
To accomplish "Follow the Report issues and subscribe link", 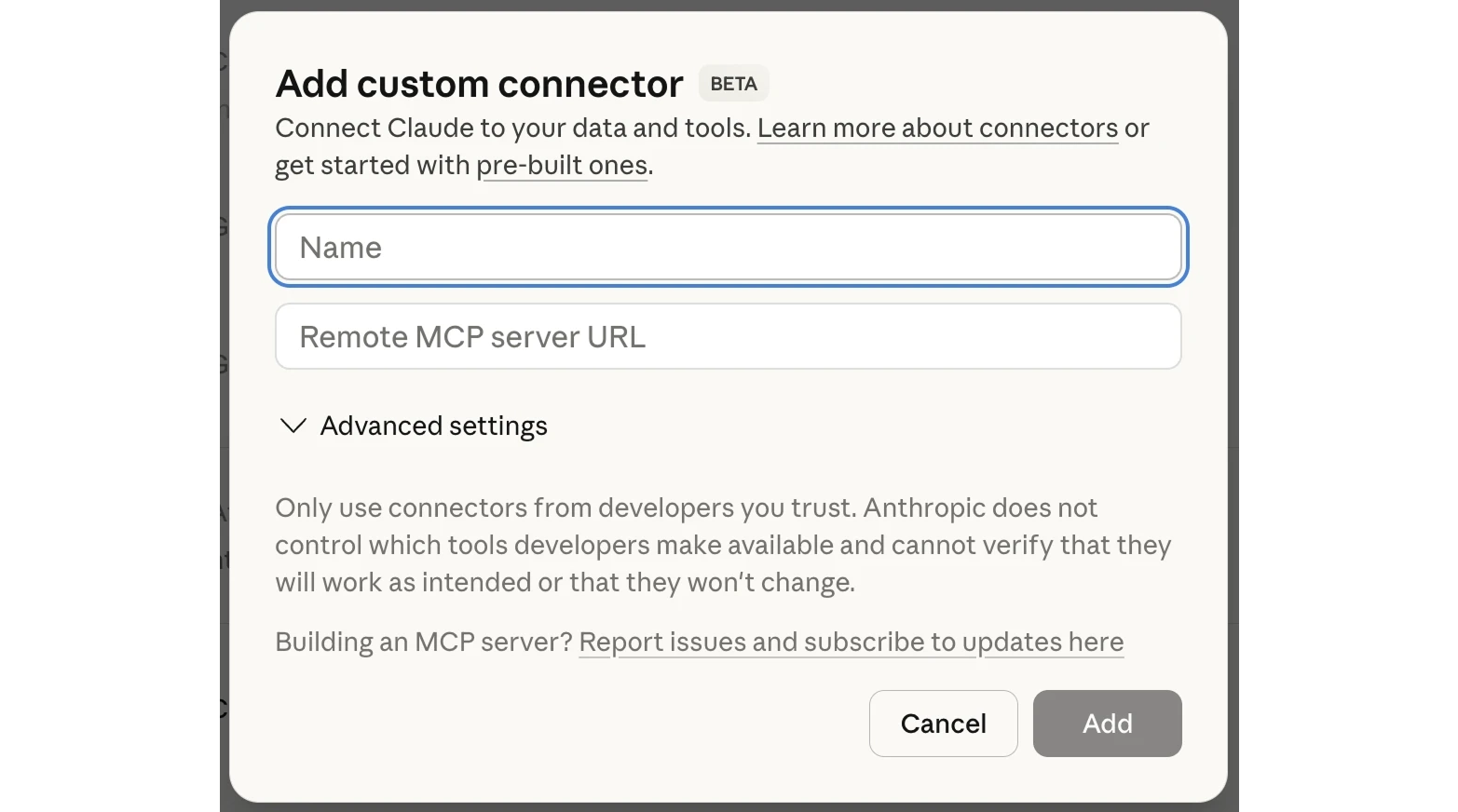I will tap(851, 642).
